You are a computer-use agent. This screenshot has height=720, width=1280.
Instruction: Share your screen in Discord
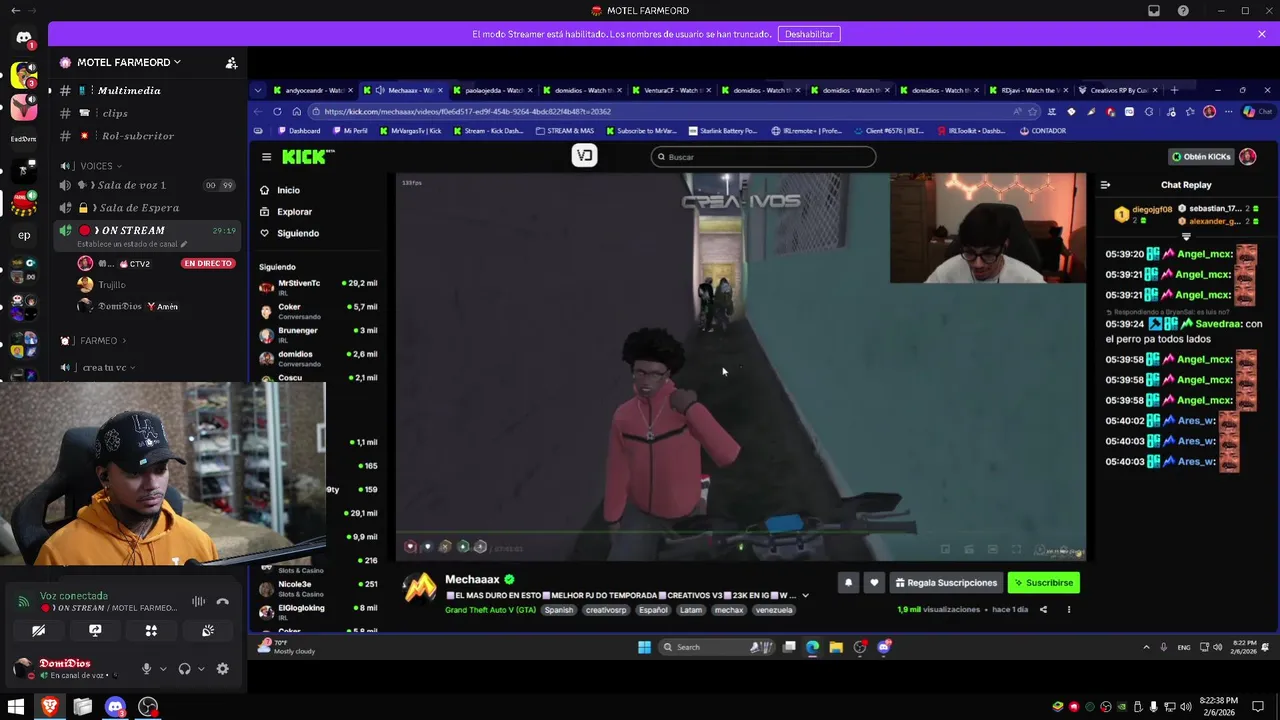[x=95, y=631]
